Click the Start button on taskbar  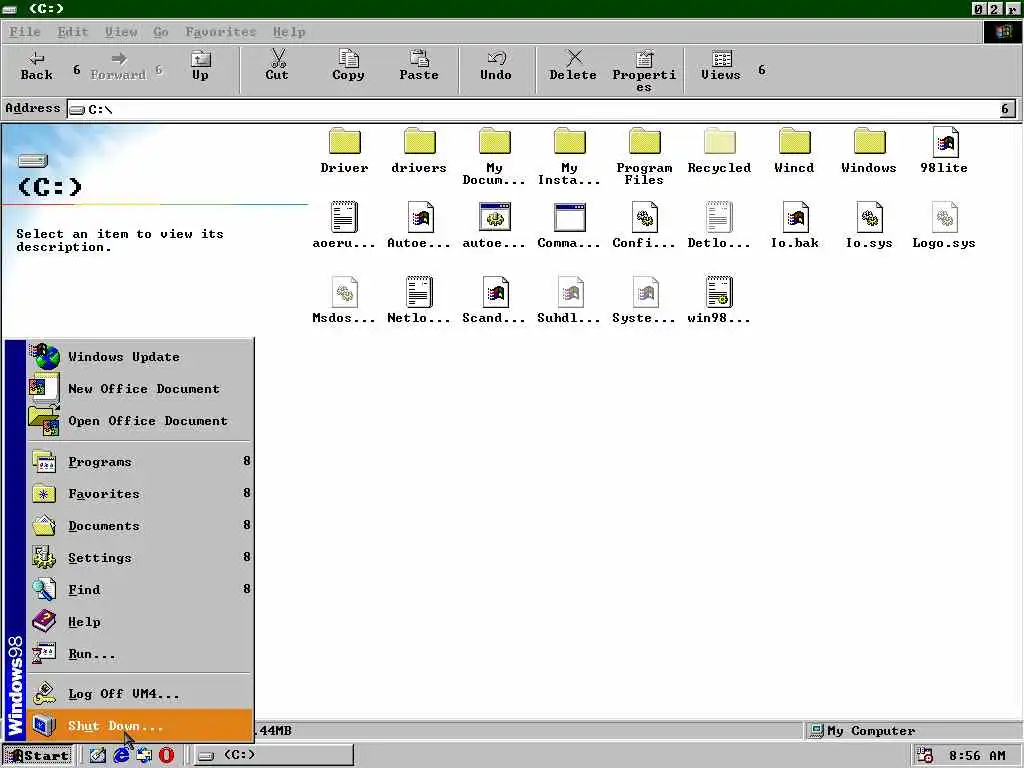38,756
